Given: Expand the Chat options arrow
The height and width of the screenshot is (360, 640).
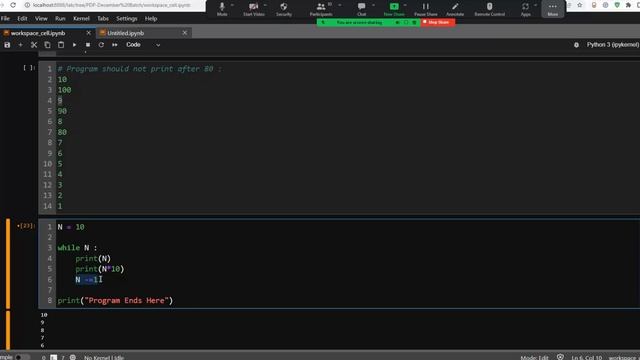Looking at the screenshot, I should click(x=373, y=5).
